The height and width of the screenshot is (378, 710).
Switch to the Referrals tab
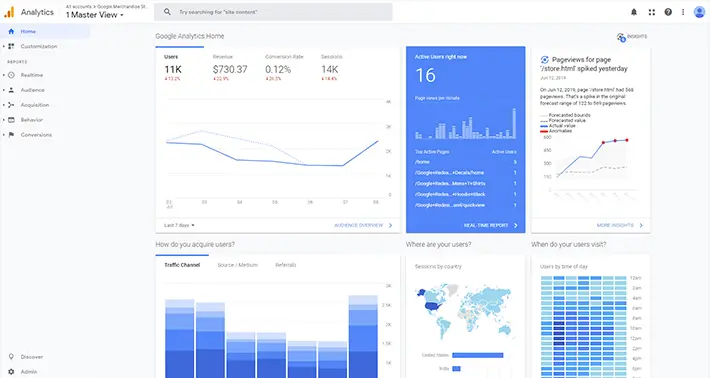[x=286, y=265]
